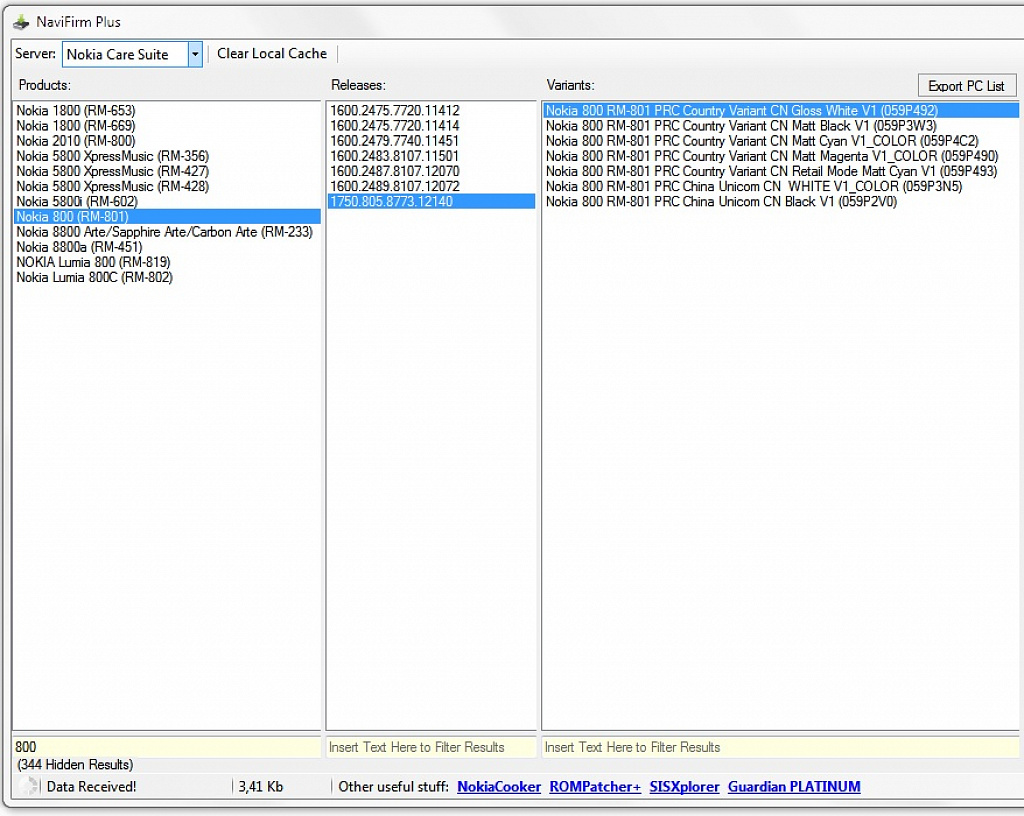The width and height of the screenshot is (1024, 816).
Task: Click the products filter field containing 800
Action: [x=167, y=747]
